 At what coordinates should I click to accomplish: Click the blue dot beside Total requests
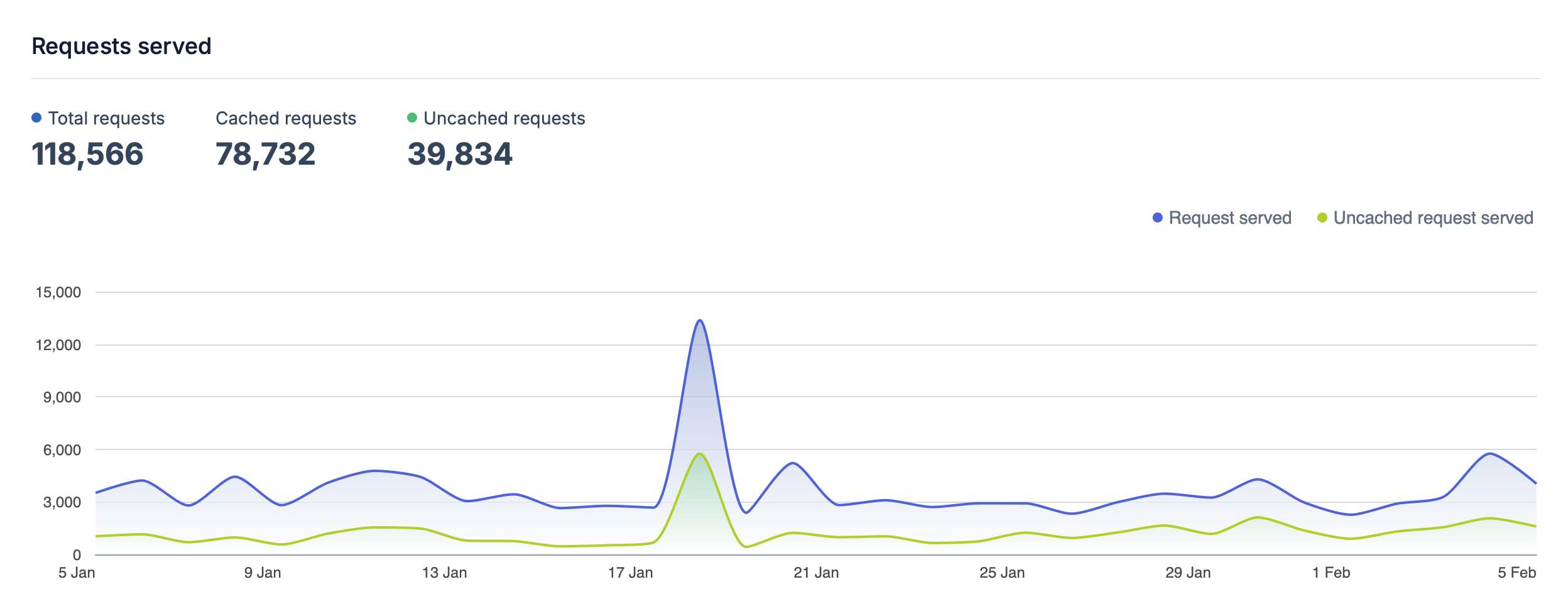pyautogui.click(x=36, y=118)
